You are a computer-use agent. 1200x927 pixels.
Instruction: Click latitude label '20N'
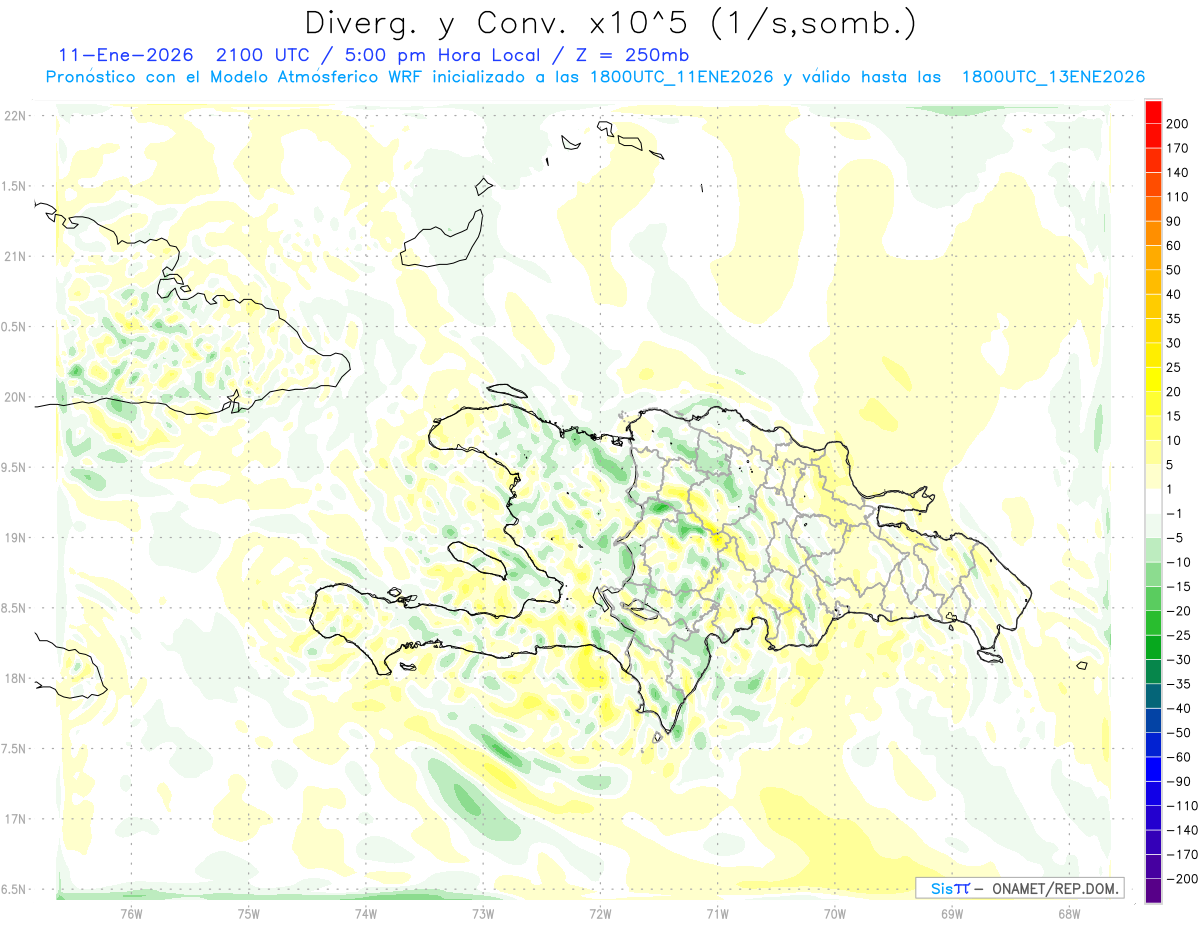(14, 397)
